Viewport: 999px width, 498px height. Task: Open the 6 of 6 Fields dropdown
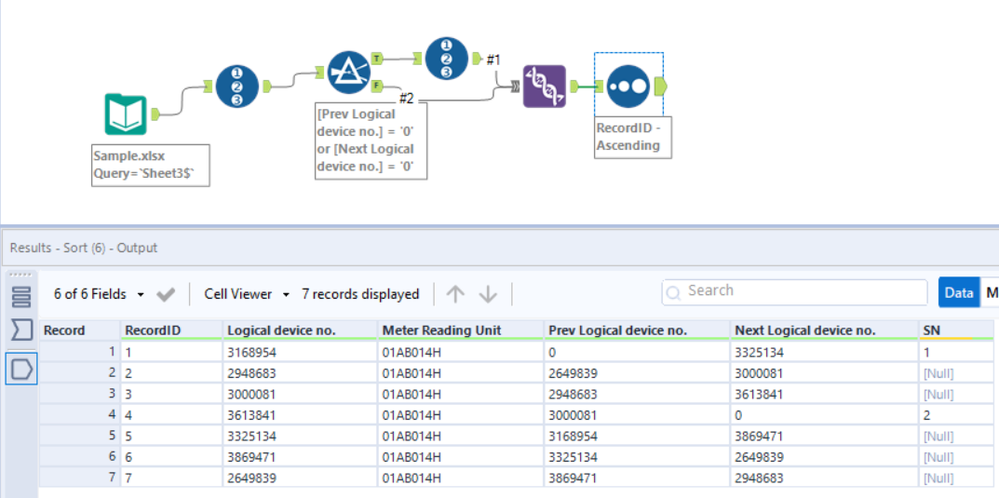click(99, 294)
